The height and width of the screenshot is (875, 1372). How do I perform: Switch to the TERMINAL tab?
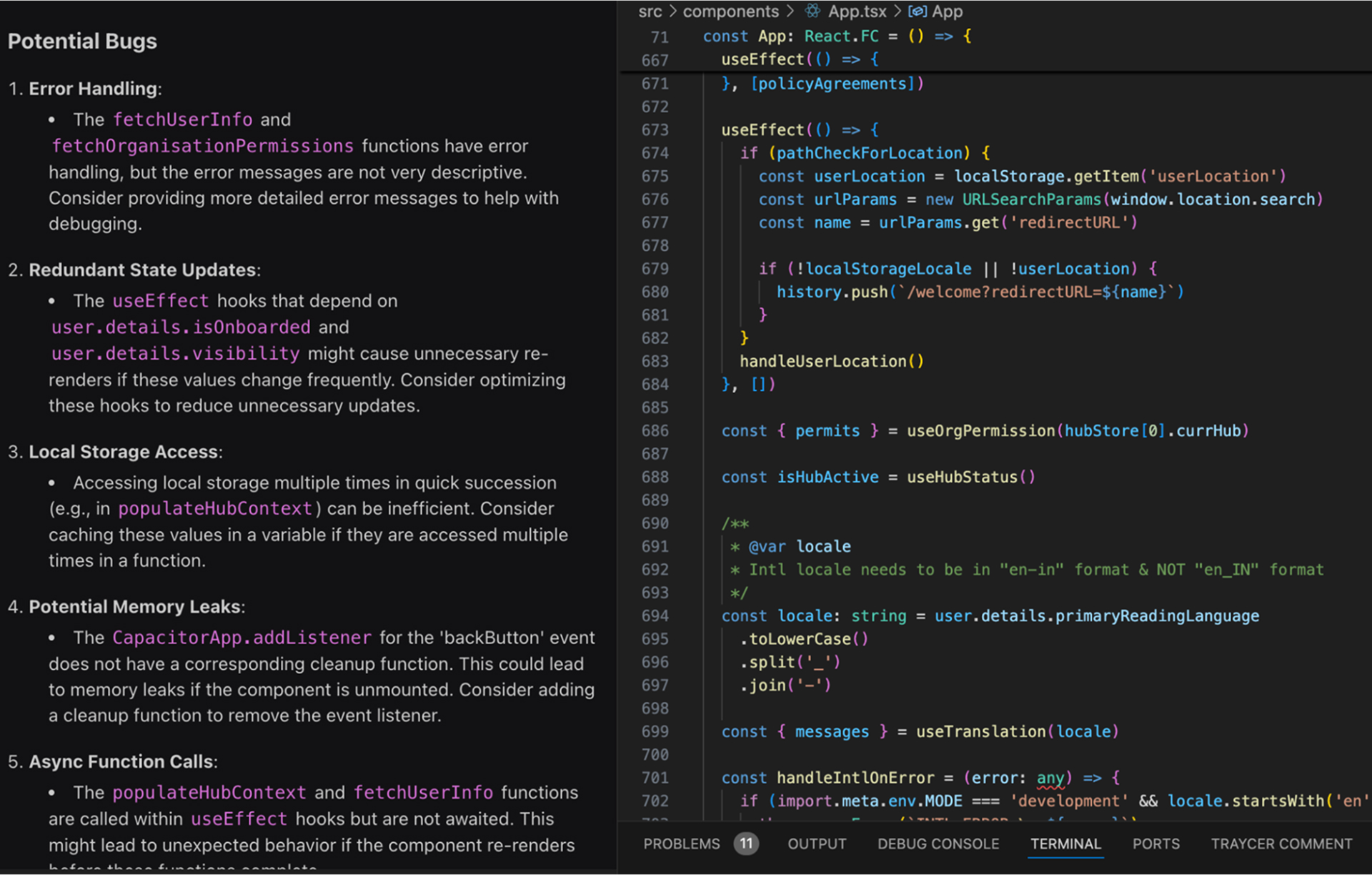pyautogui.click(x=1065, y=844)
